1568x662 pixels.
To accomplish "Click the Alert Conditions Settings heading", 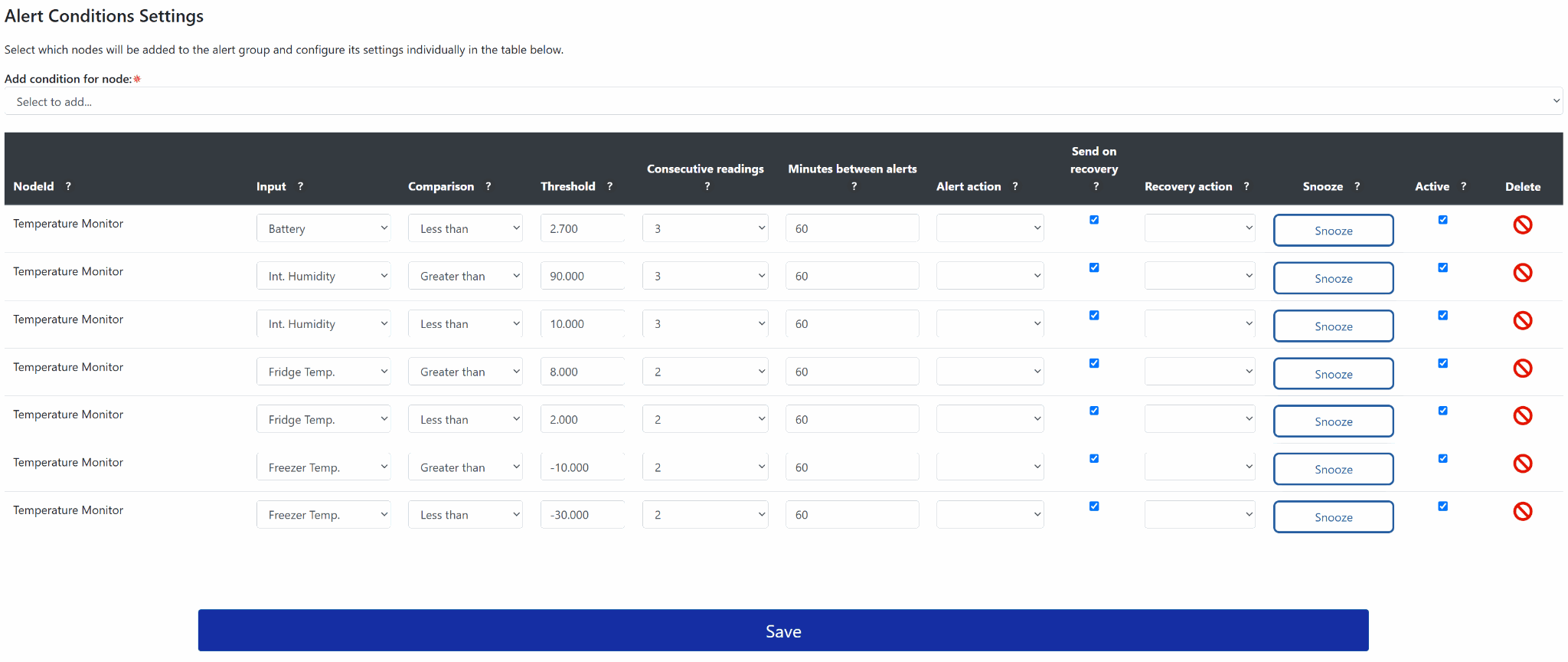I will tap(104, 16).
